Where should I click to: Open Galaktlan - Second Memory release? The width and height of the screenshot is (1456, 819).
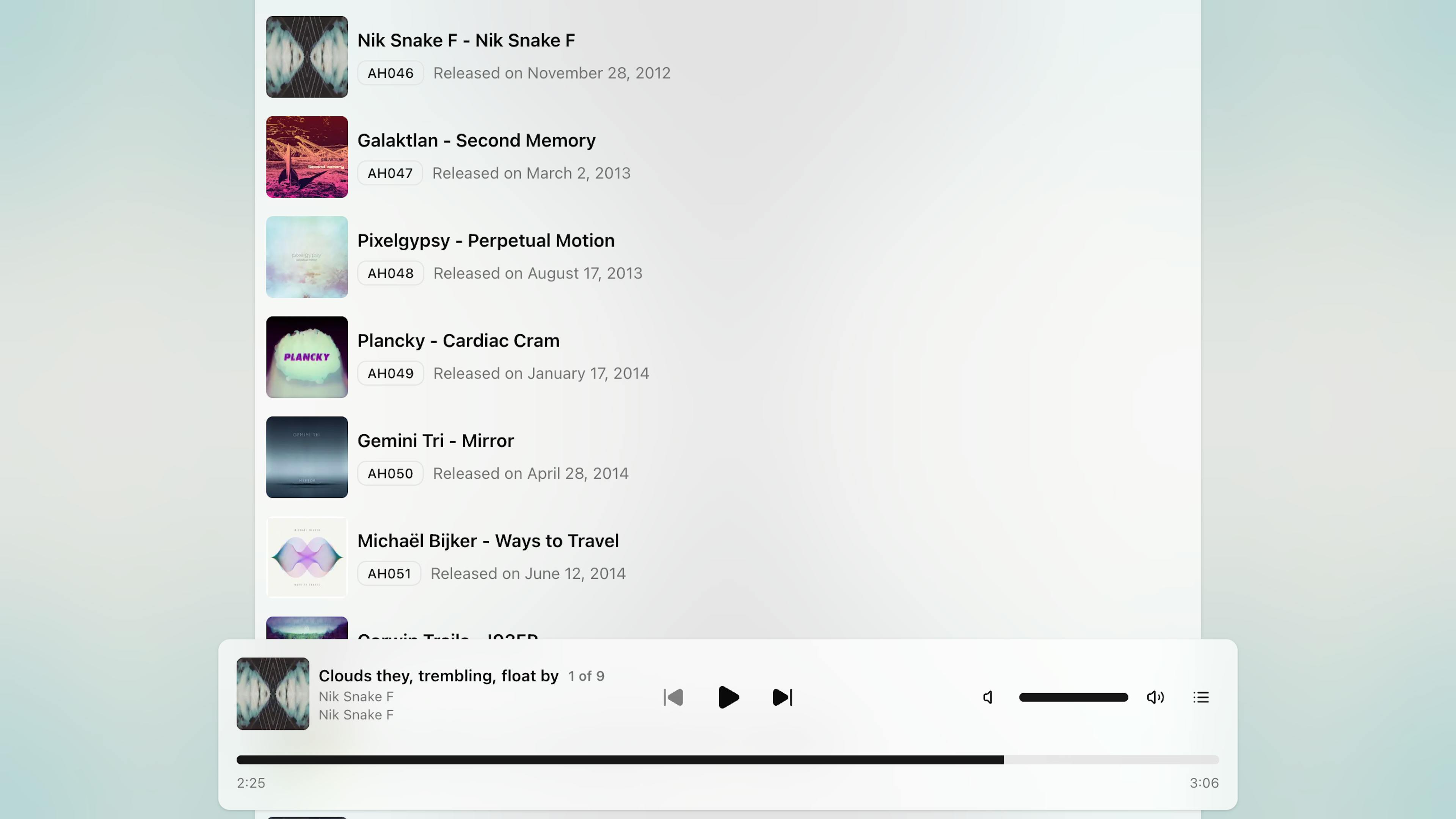coord(476,140)
